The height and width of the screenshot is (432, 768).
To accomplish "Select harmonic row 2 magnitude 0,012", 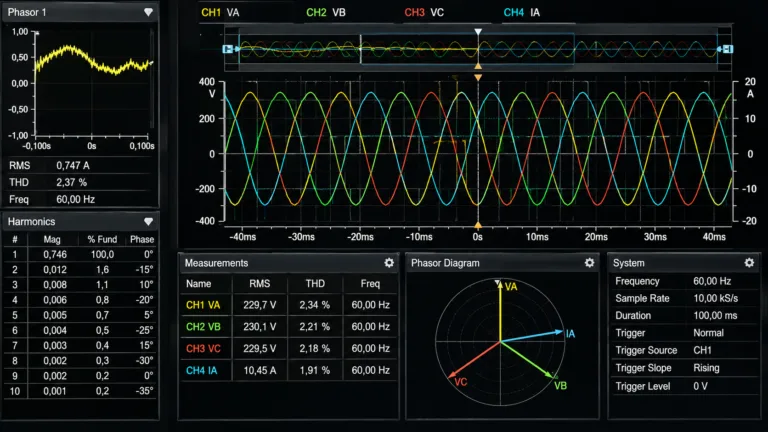I will pyautogui.click(x=55, y=270).
